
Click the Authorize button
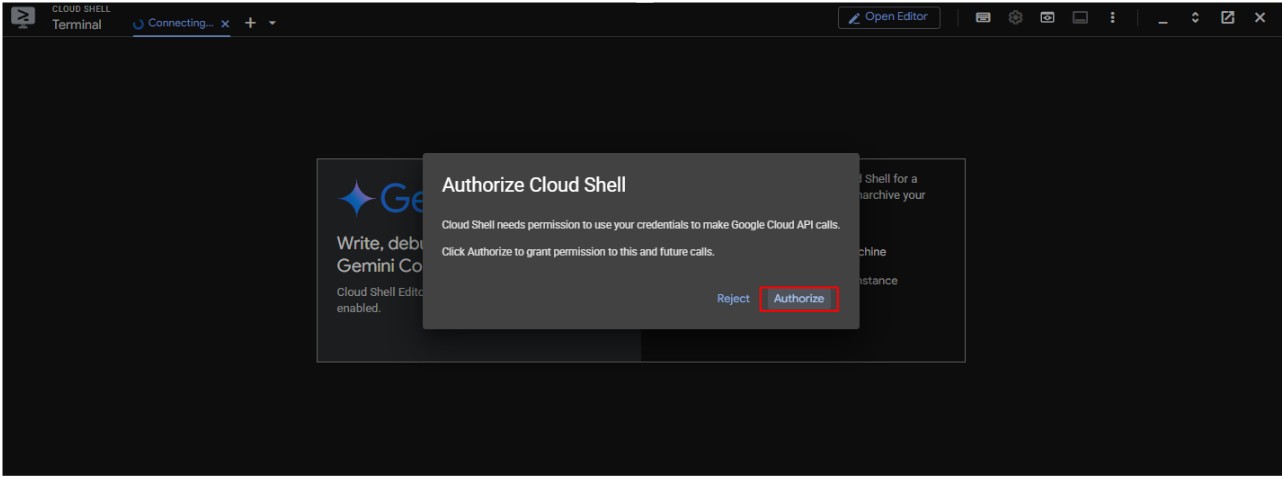pos(798,299)
